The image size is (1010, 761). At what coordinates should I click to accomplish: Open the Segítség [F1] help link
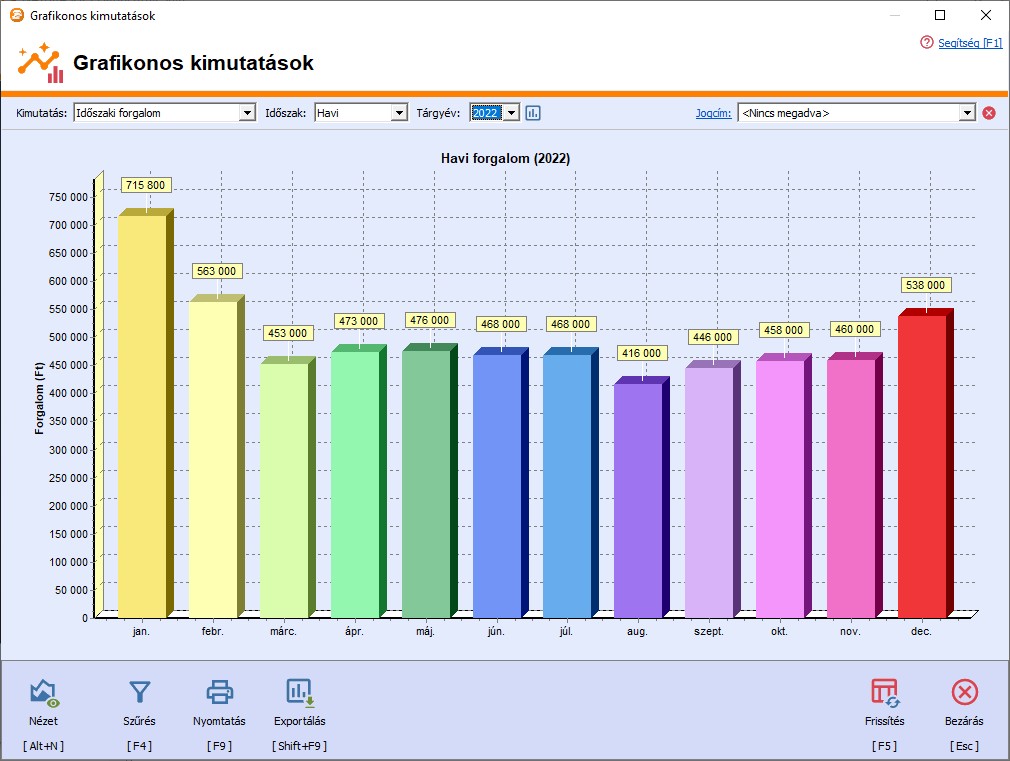969,43
